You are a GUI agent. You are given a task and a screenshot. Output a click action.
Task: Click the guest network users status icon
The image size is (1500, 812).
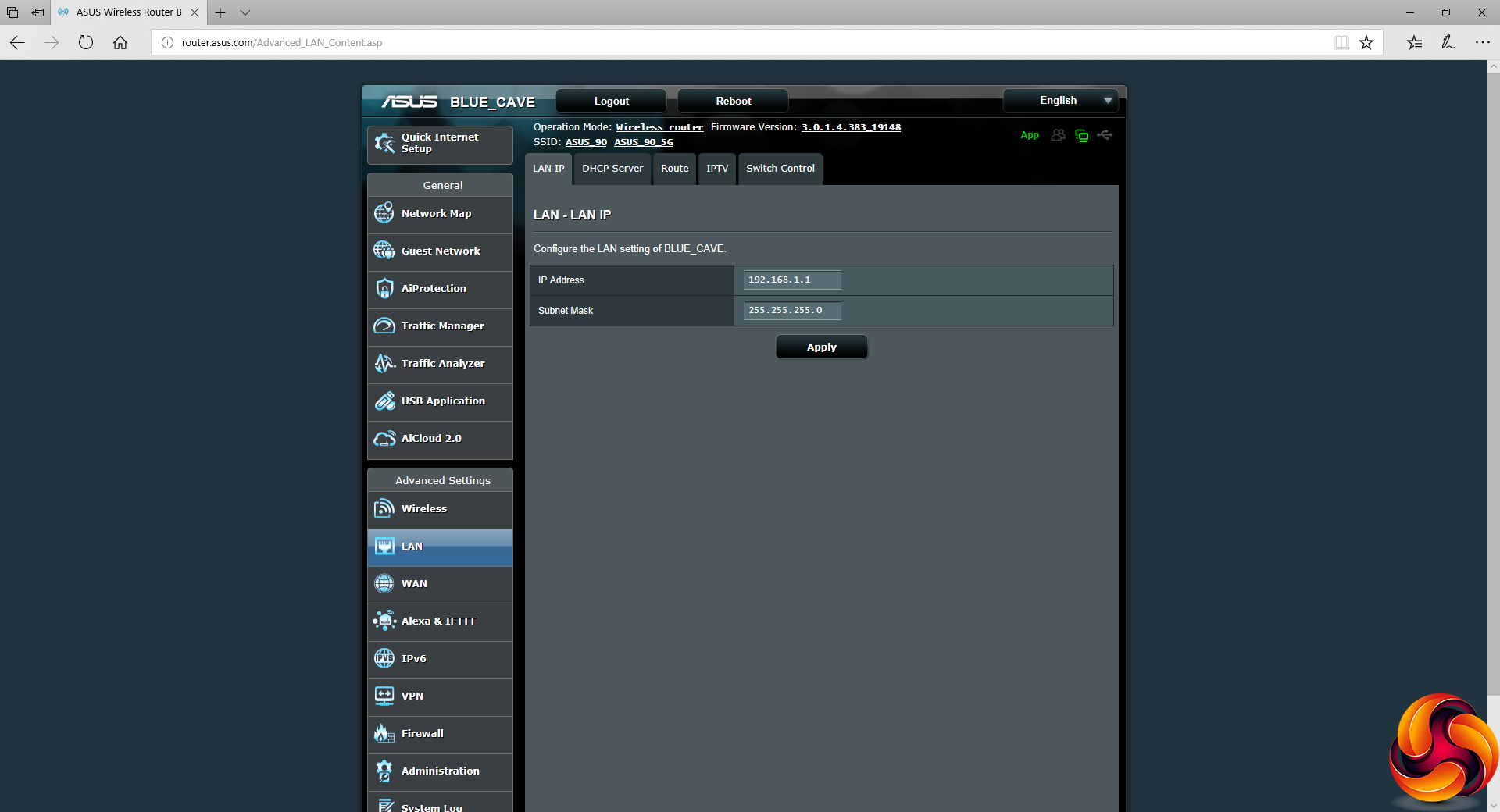[1058, 135]
